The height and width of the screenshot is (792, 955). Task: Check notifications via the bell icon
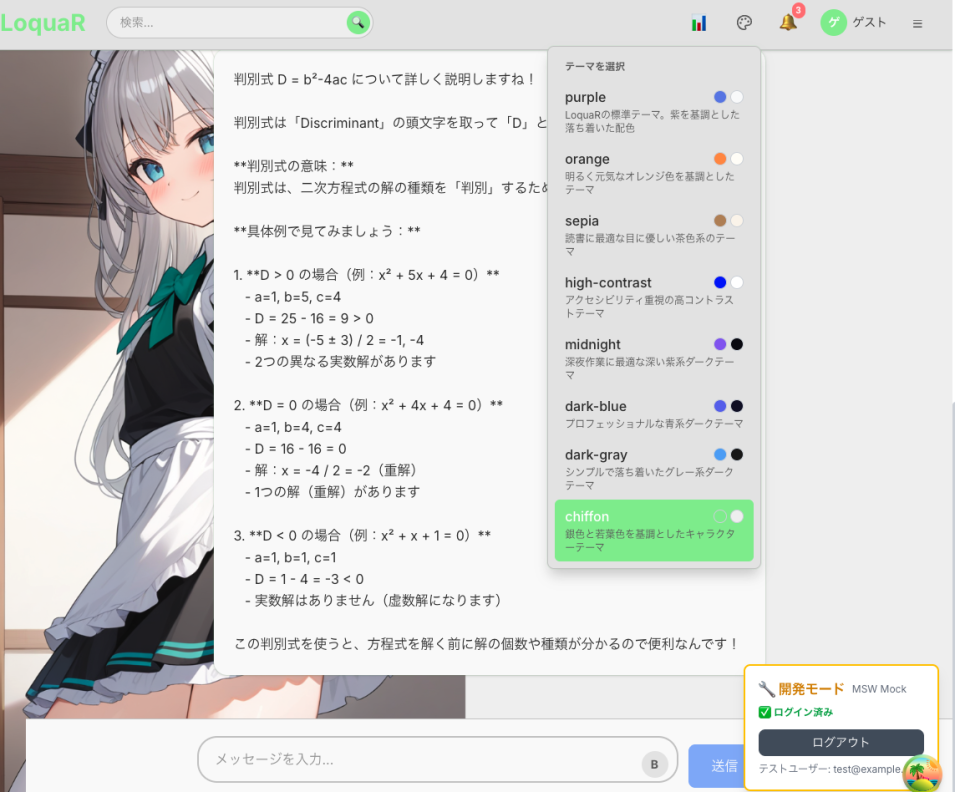[x=787, y=22]
